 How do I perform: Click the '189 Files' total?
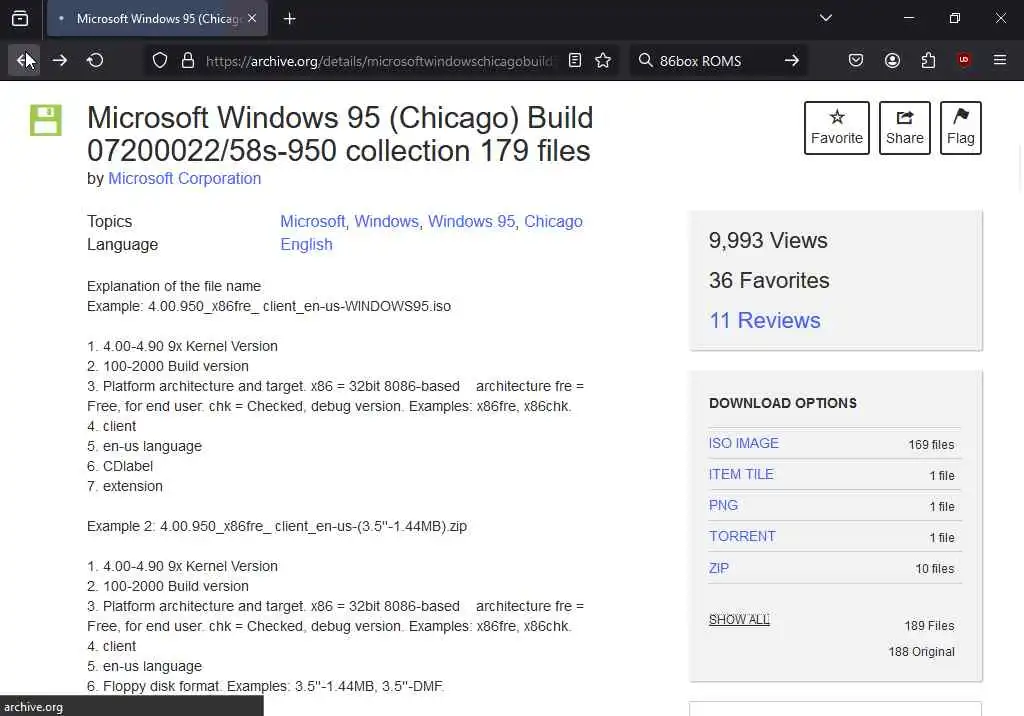929,626
